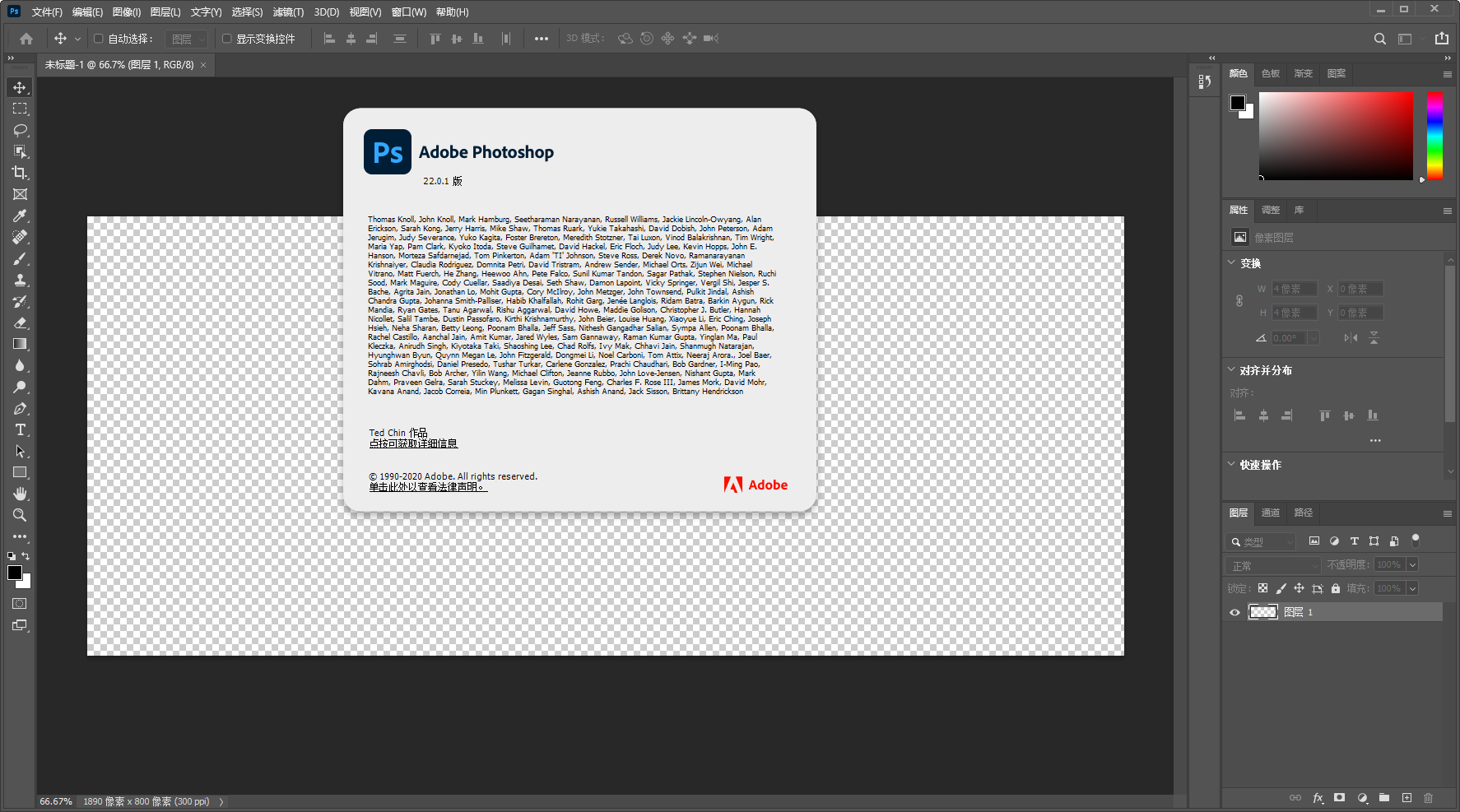Open the search icon in the options bar
Image resolution: width=1460 pixels, height=812 pixels.
[1380, 39]
